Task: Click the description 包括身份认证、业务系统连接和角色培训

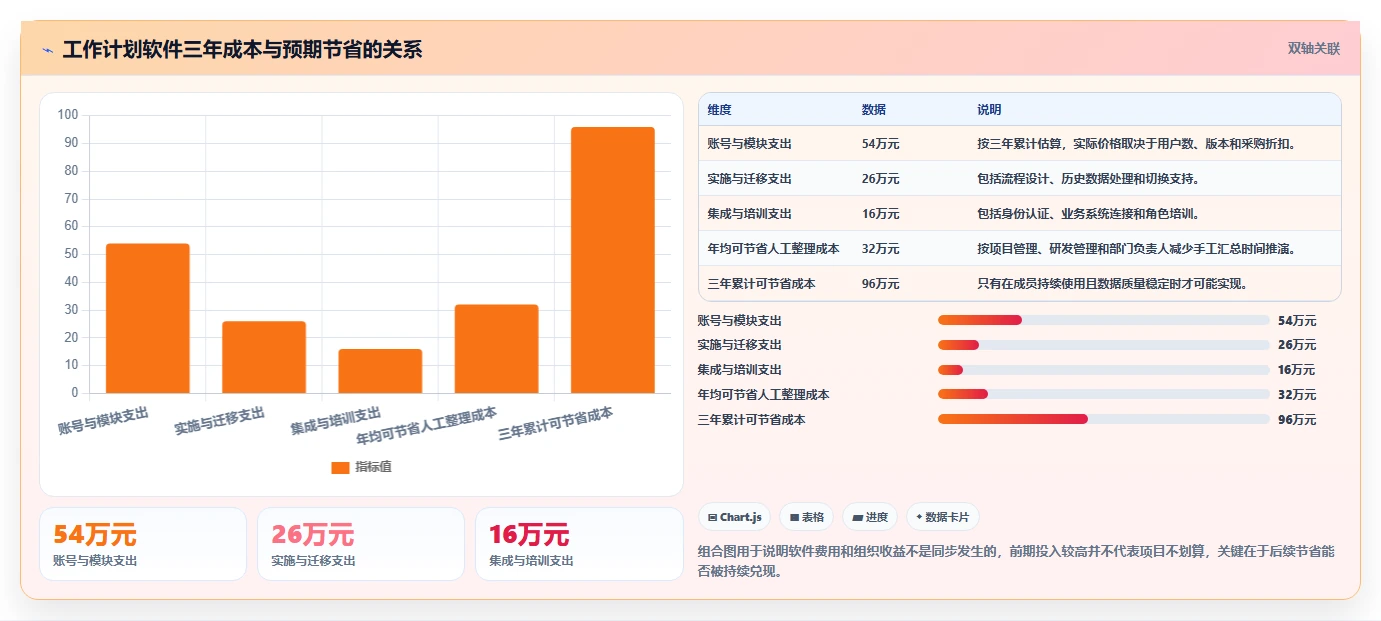Action: pyautogui.click(x=1088, y=214)
